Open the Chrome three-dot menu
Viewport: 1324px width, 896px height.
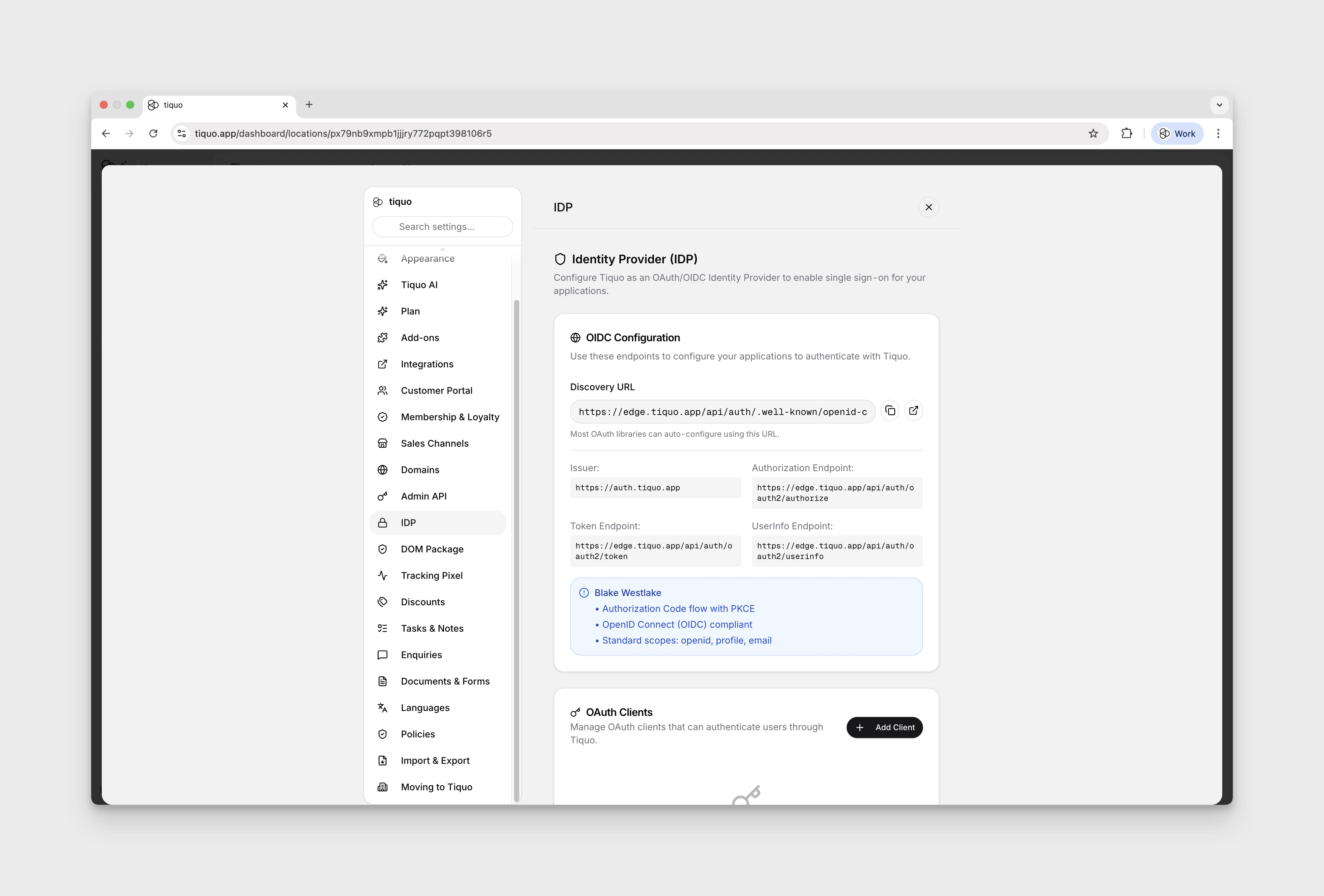pyautogui.click(x=1218, y=133)
